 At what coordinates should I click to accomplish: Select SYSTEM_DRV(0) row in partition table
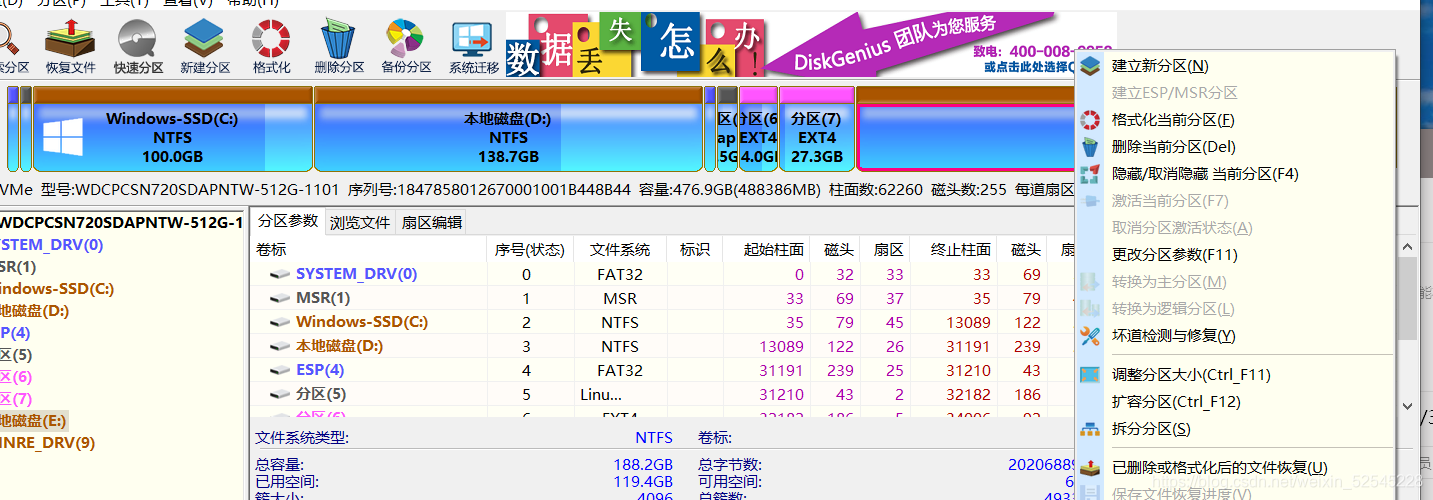point(660,274)
